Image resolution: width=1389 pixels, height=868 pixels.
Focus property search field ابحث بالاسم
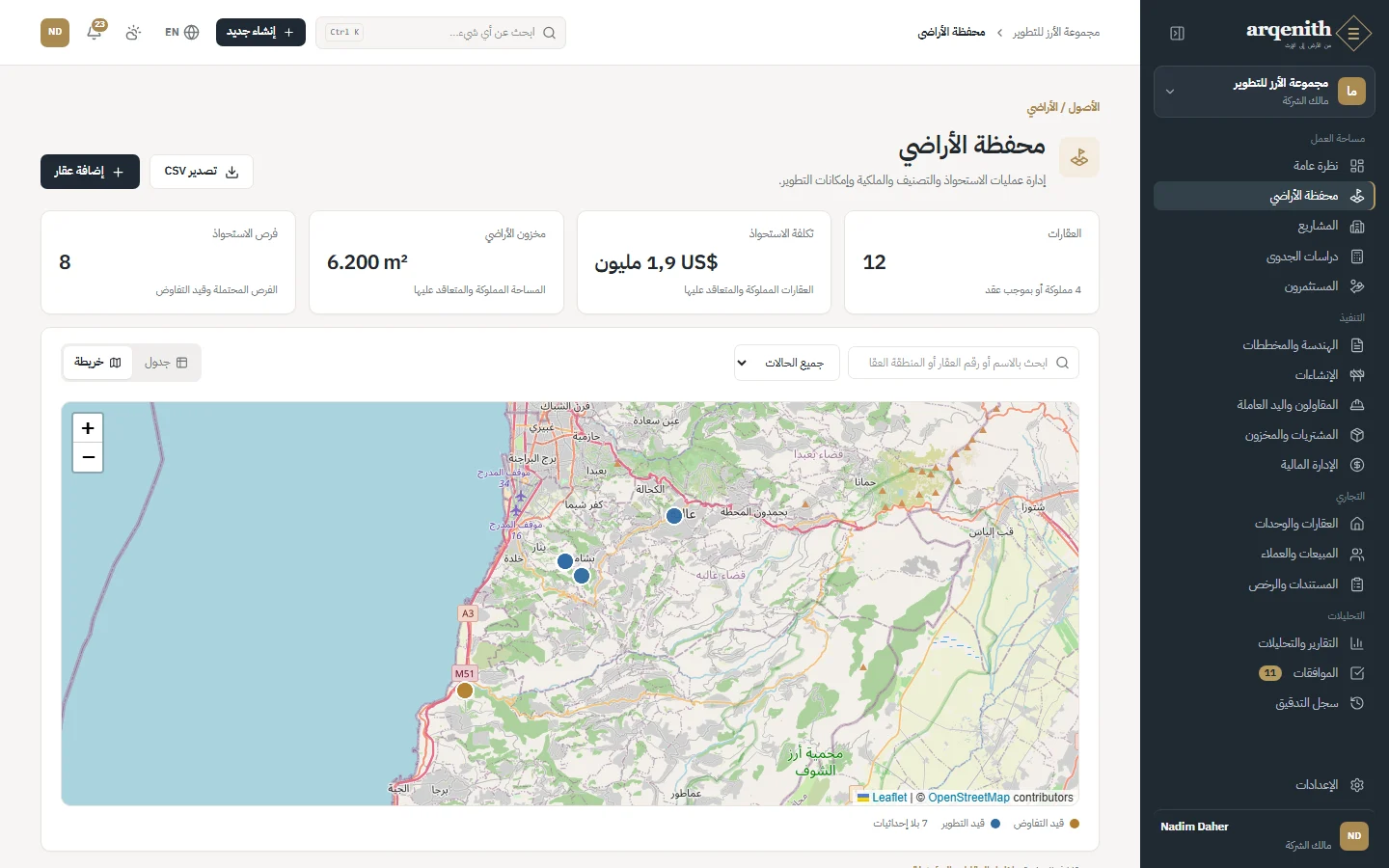(x=964, y=363)
